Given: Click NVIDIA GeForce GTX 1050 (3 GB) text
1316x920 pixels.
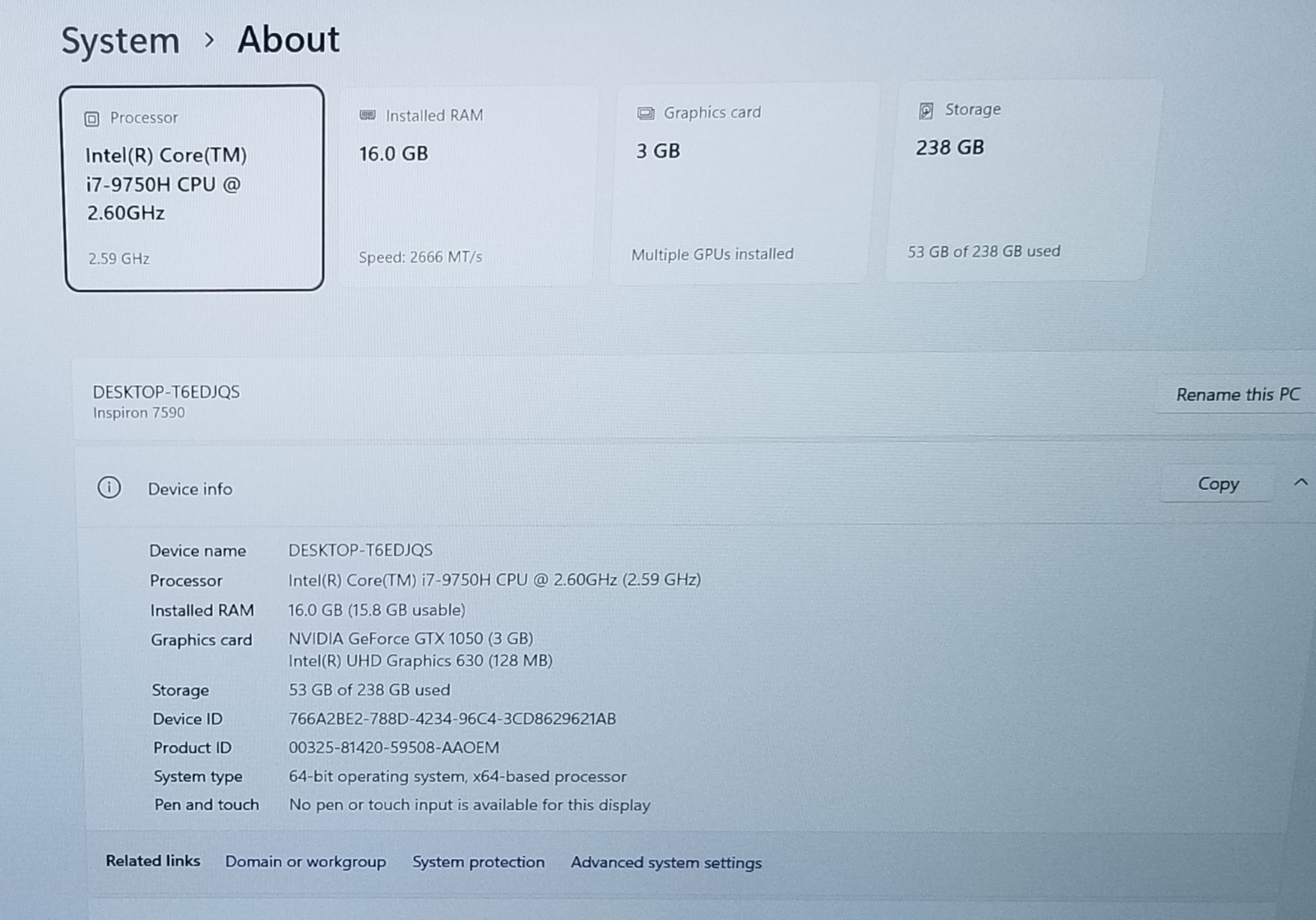Looking at the screenshot, I should (411, 639).
